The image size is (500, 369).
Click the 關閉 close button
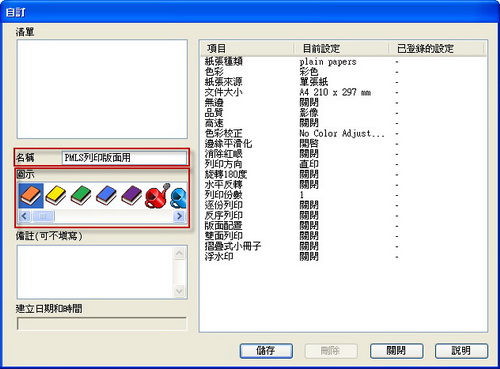(x=396, y=351)
